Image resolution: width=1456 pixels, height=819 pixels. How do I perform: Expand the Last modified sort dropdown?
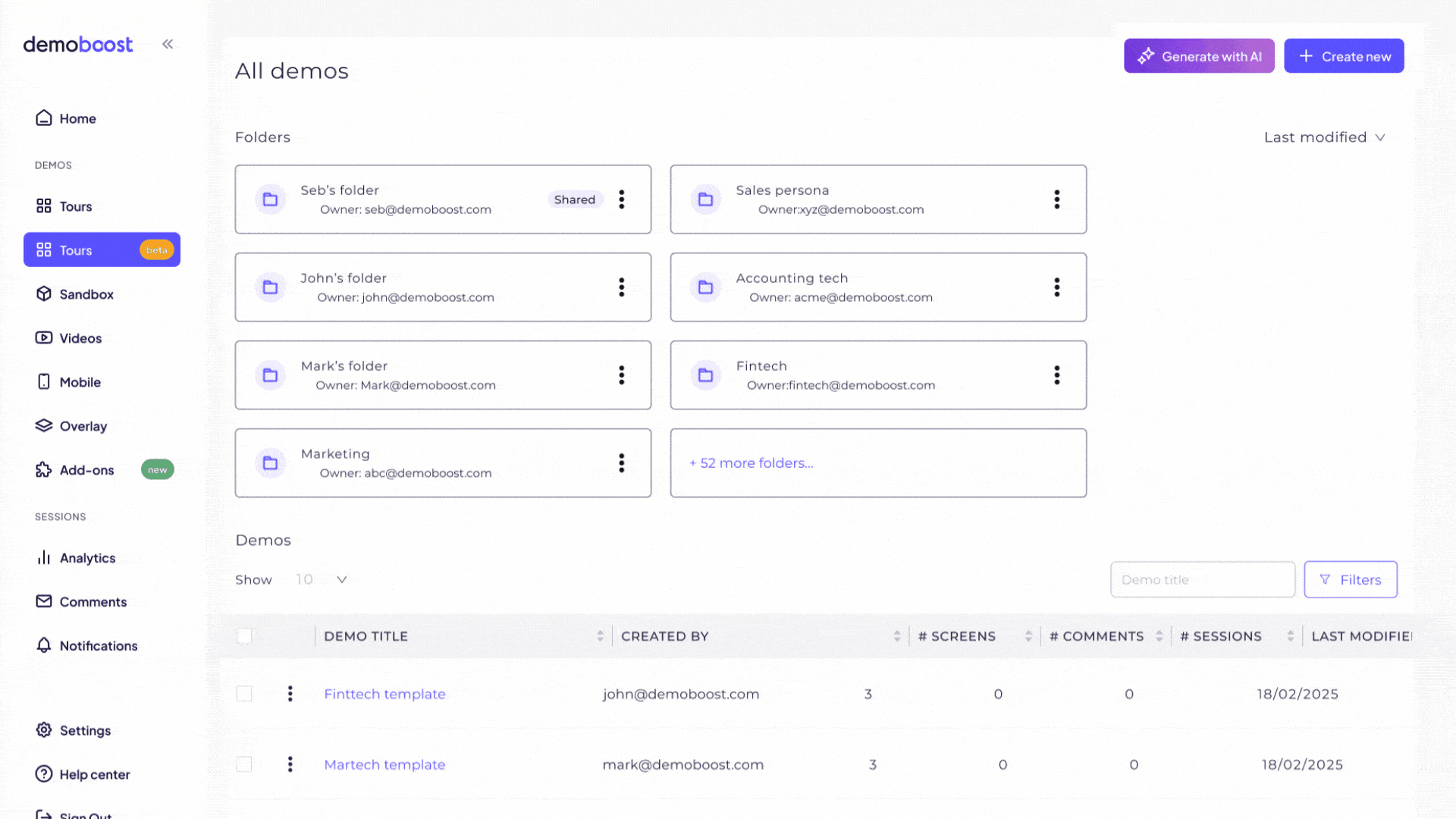click(x=1324, y=137)
